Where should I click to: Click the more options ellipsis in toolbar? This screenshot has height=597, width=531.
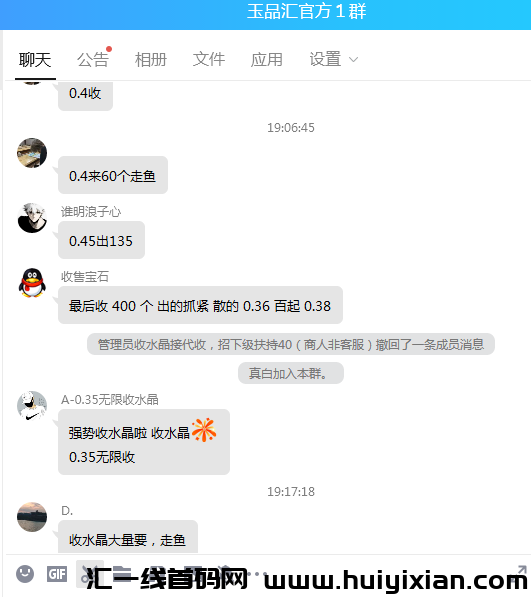[257, 574]
